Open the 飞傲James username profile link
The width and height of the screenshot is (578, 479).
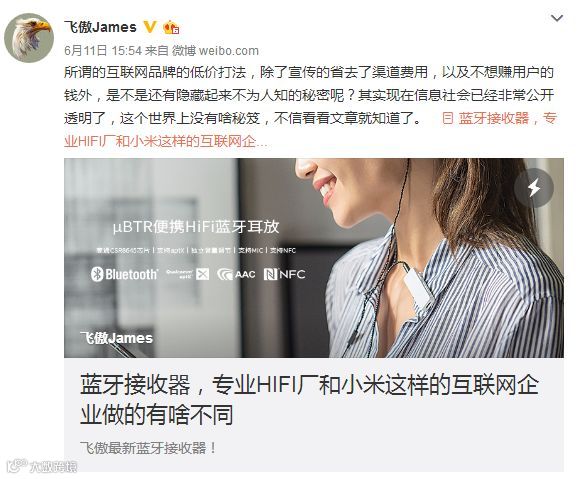click(x=100, y=27)
